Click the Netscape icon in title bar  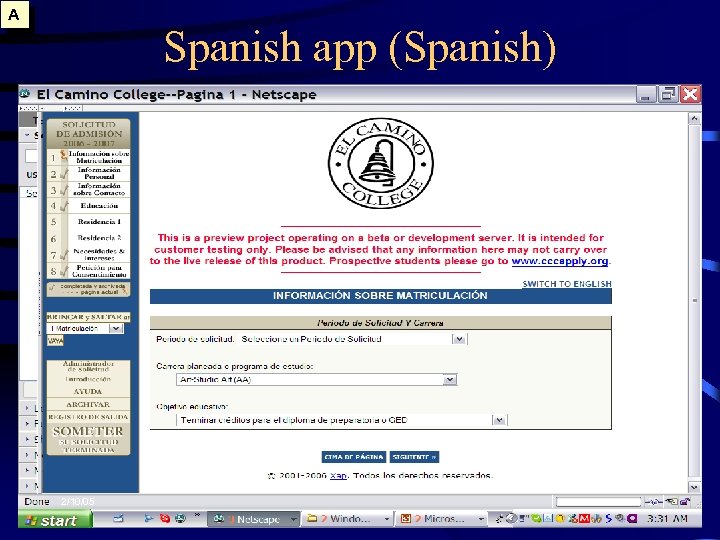coord(25,94)
